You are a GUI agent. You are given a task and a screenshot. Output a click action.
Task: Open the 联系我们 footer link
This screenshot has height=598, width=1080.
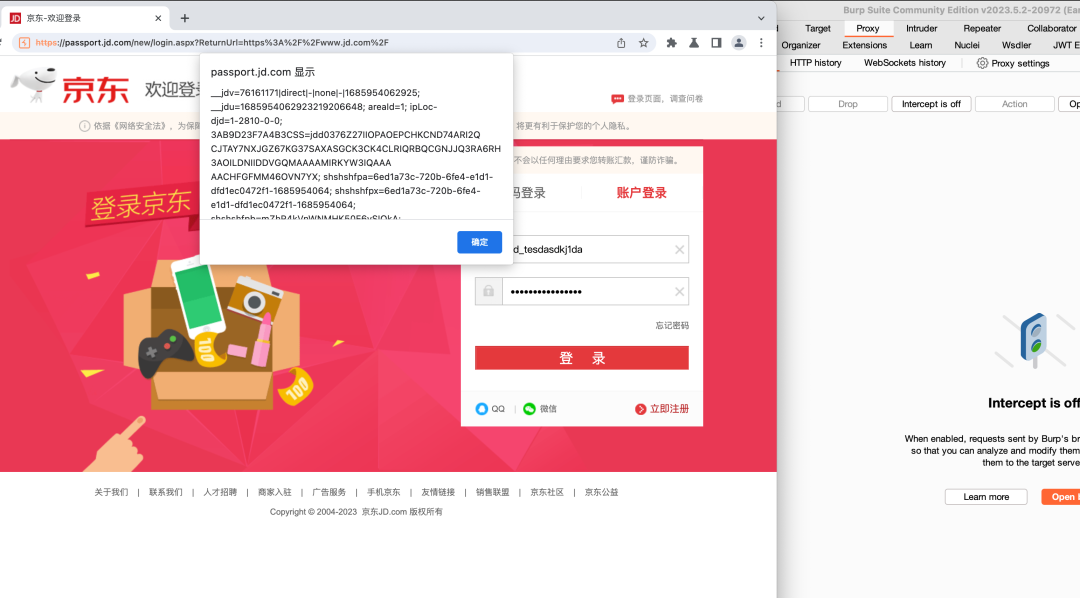[x=165, y=492]
